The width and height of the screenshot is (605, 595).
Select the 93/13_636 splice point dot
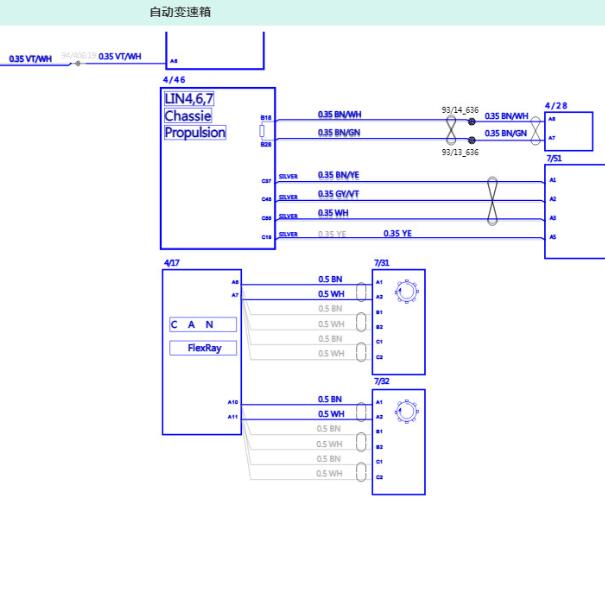click(x=471, y=140)
